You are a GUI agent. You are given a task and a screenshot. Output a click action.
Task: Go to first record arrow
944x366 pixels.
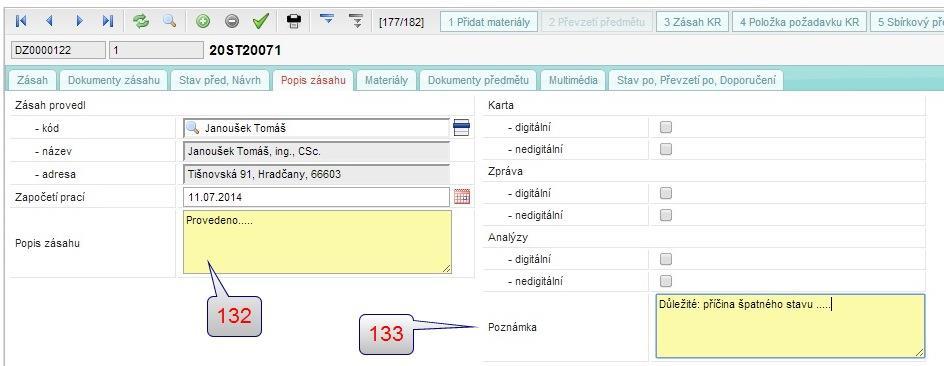(21, 21)
